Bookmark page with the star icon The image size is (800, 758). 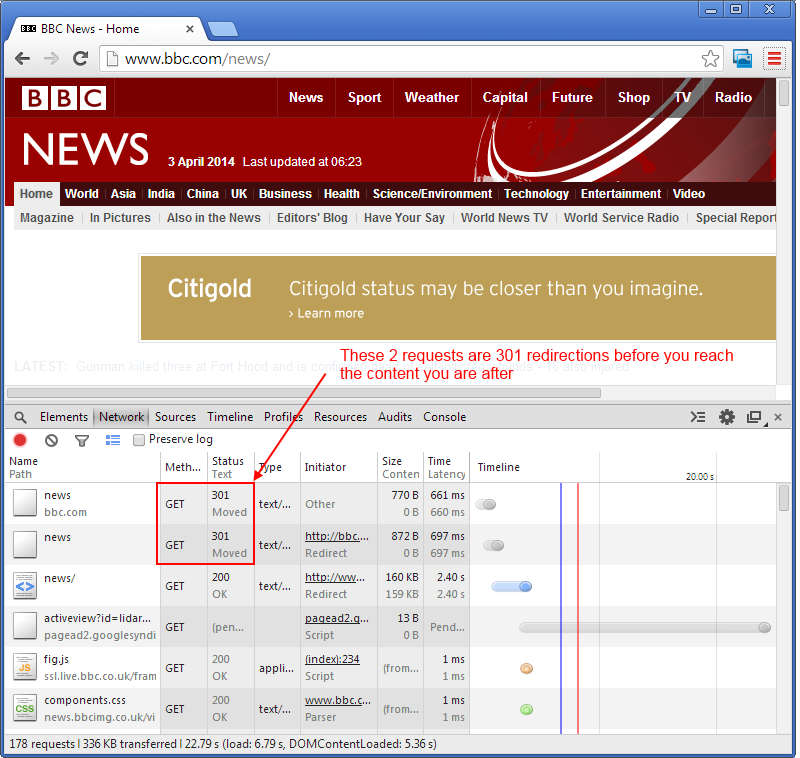click(710, 59)
